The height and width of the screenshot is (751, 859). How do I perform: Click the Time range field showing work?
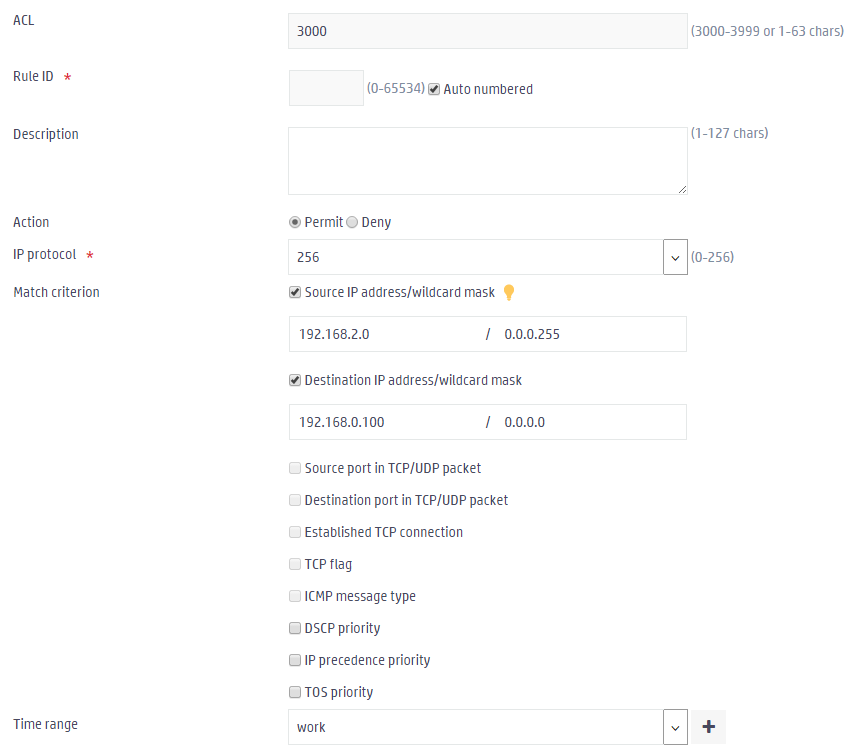point(476,727)
